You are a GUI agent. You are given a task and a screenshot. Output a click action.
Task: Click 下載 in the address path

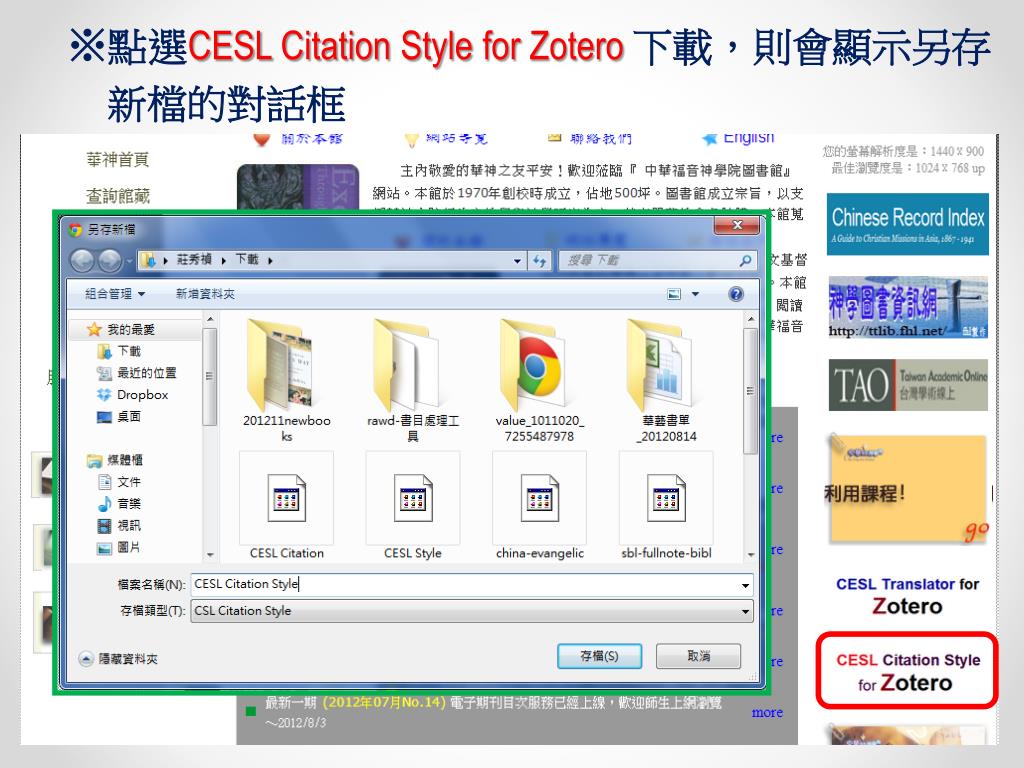tap(247, 259)
